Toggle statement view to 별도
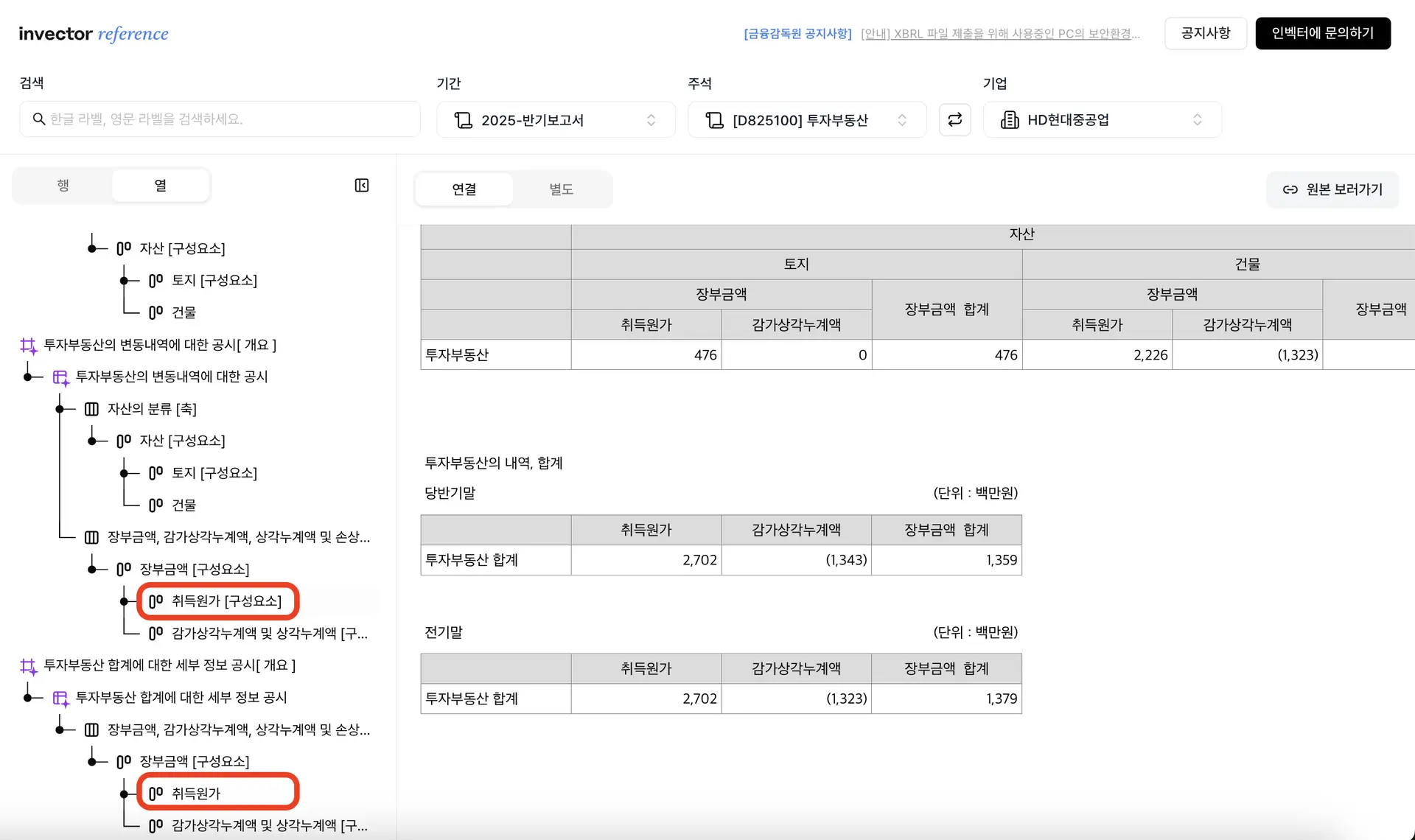This screenshot has height=840, width=1415. pyautogui.click(x=561, y=189)
